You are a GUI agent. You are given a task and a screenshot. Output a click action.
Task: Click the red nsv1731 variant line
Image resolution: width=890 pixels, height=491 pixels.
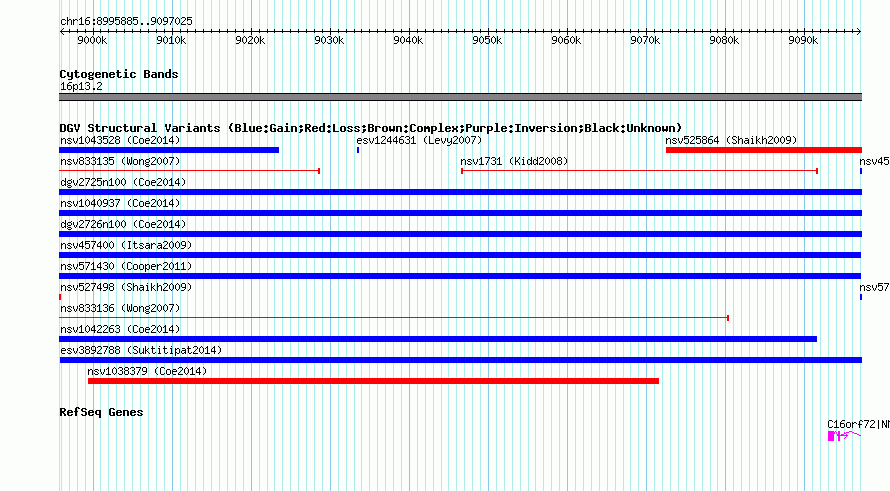click(639, 171)
